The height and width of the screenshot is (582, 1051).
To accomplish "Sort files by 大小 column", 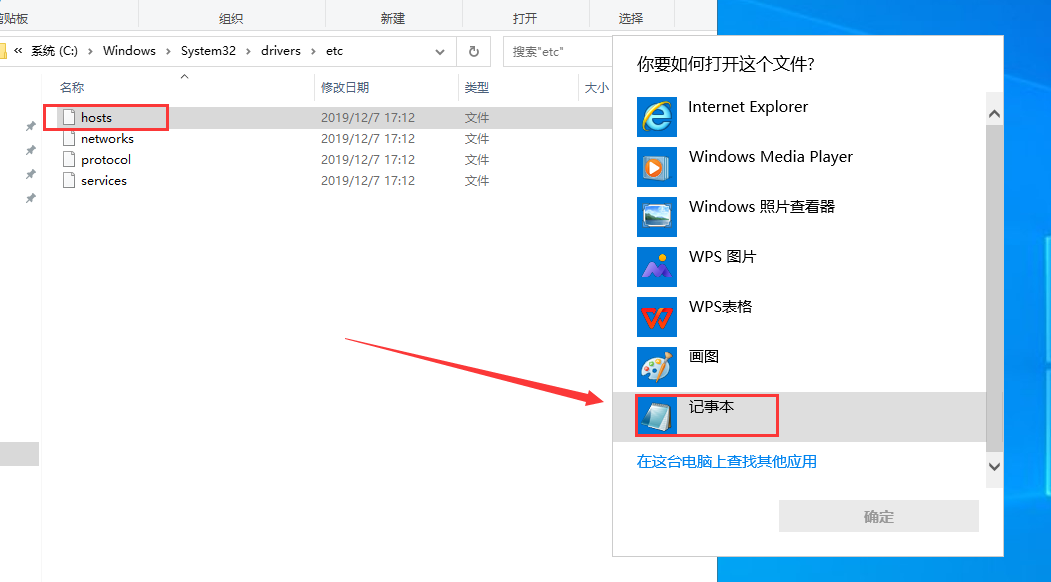I will (x=597, y=88).
